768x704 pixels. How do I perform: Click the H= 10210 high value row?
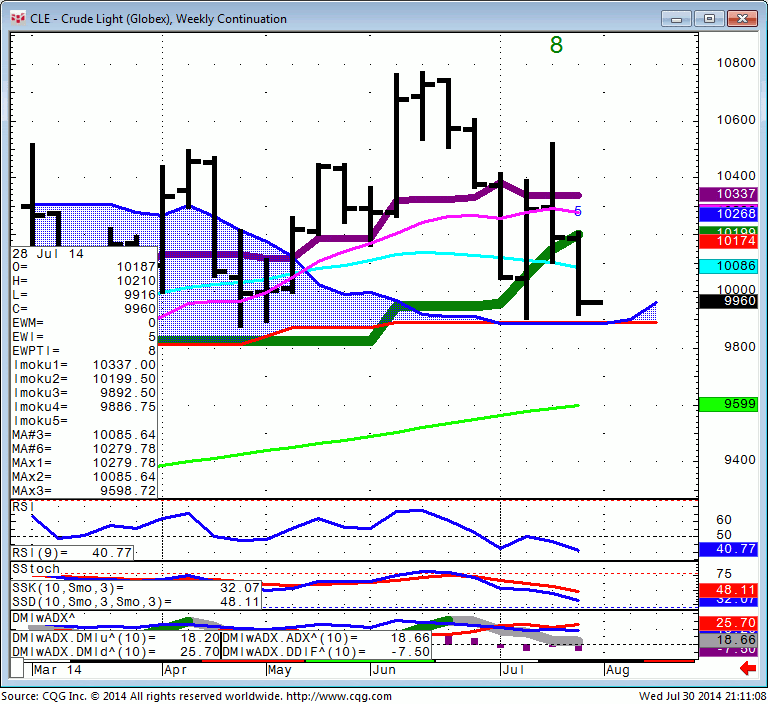click(x=84, y=281)
